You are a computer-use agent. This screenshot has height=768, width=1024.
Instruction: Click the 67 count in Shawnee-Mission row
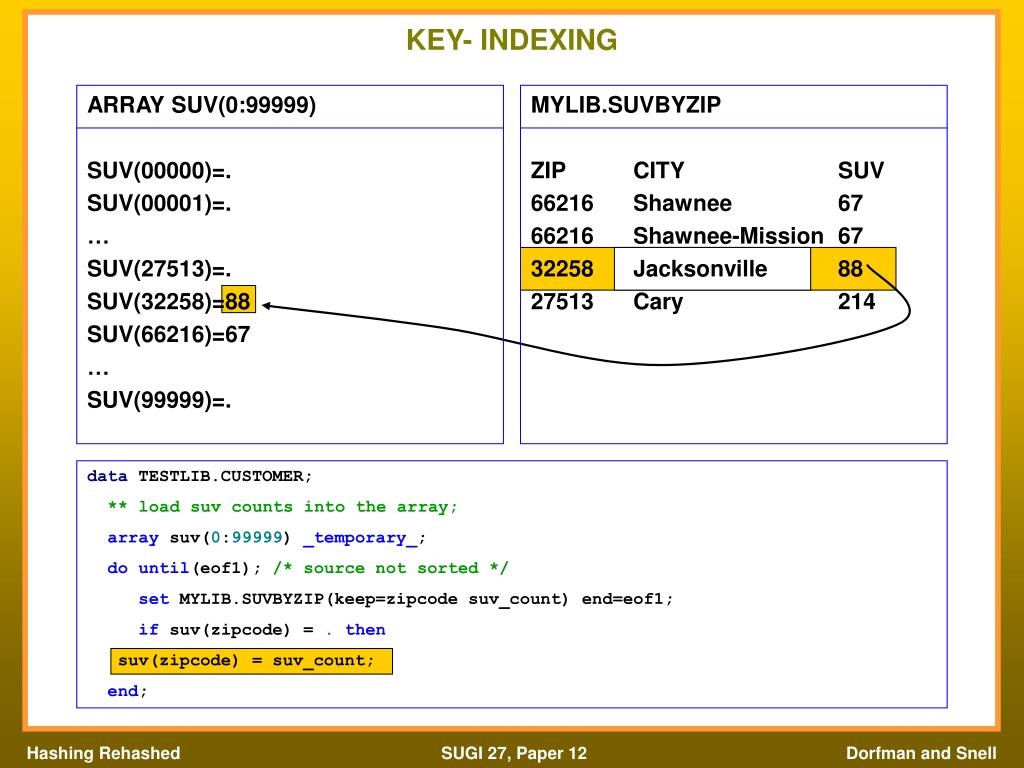click(x=850, y=236)
